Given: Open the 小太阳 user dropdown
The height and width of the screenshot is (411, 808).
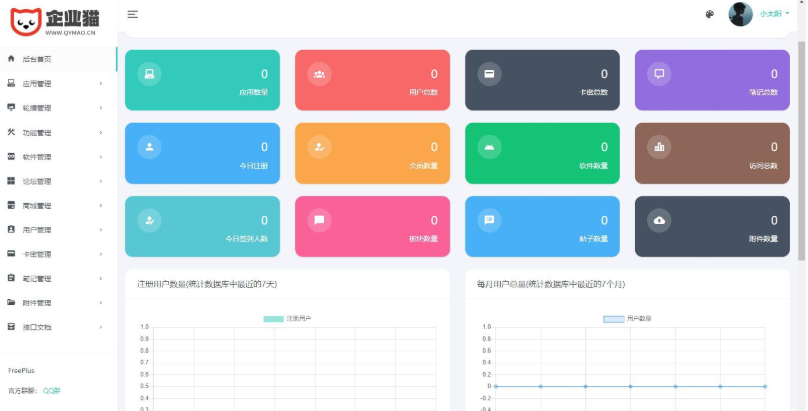Looking at the screenshot, I should click(x=772, y=14).
